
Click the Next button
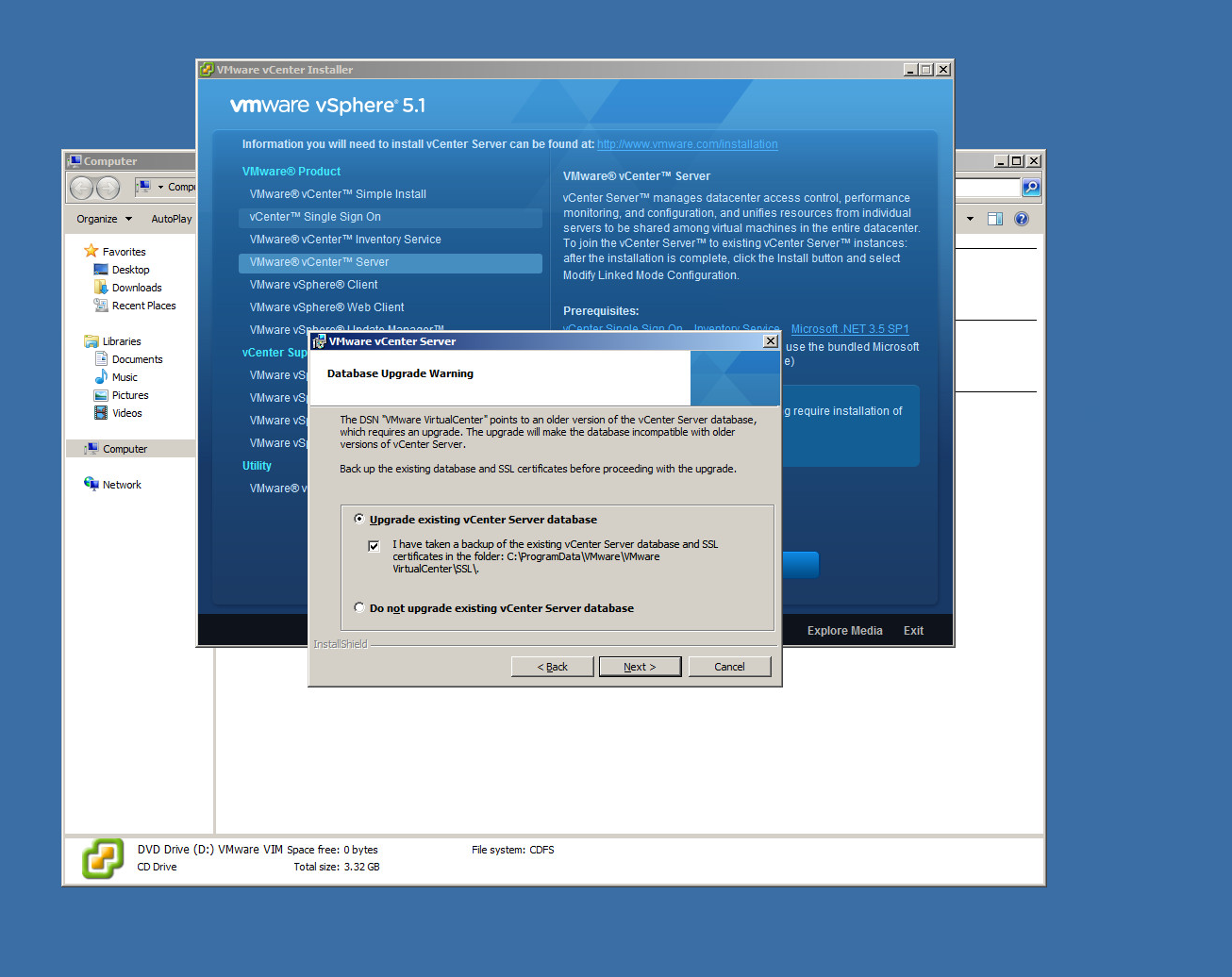tap(639, 667)
